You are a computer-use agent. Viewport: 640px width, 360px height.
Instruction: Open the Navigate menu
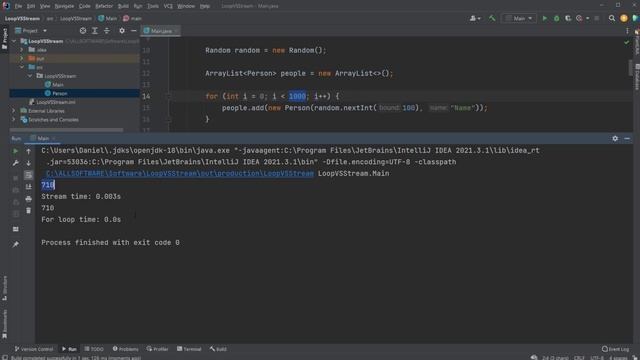[64, 6]
